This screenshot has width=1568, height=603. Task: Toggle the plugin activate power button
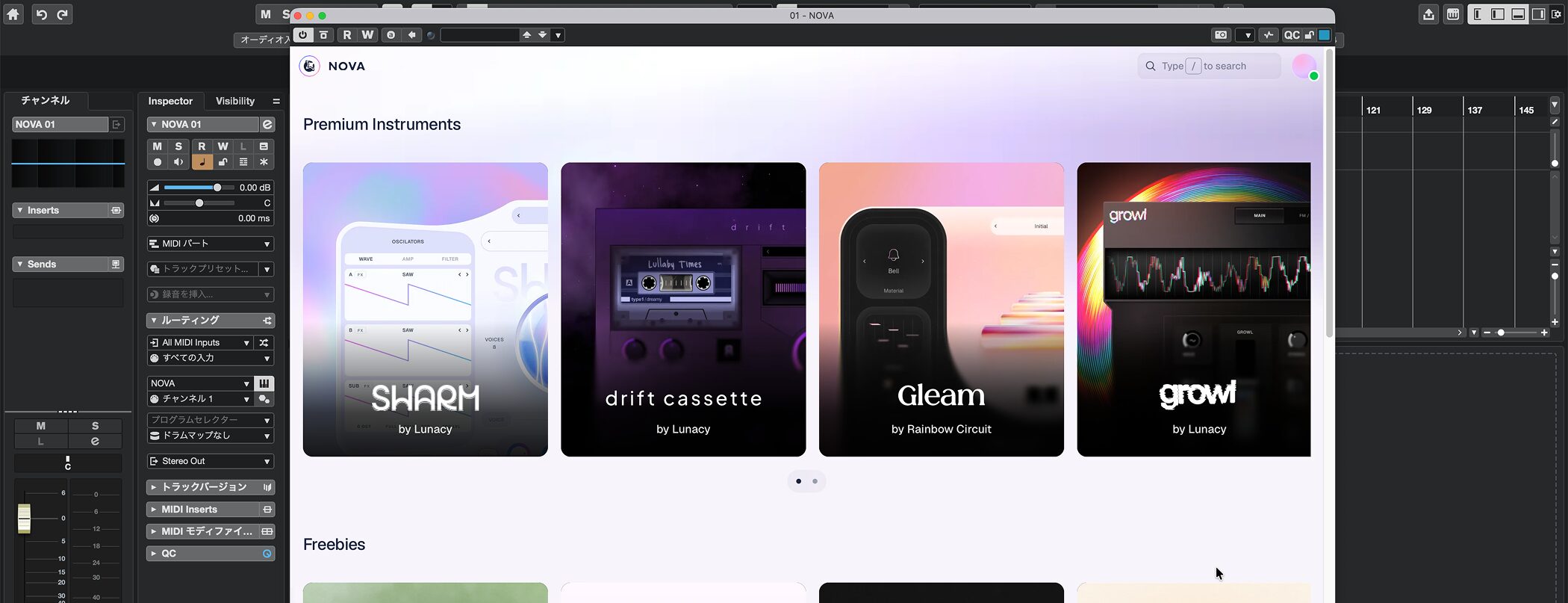[302, 35]
